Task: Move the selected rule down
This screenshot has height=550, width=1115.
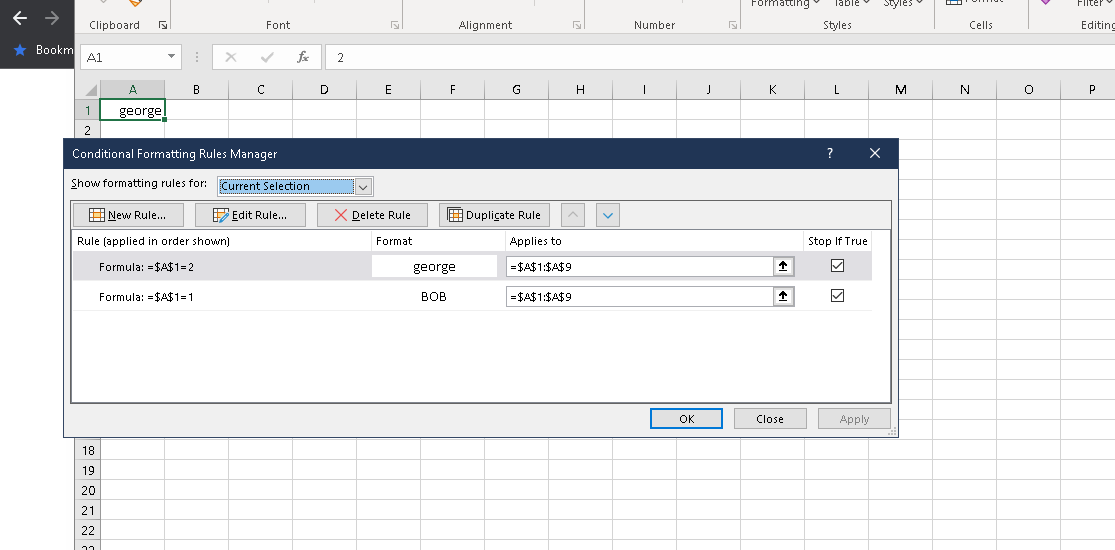Action: coord(608,215)
